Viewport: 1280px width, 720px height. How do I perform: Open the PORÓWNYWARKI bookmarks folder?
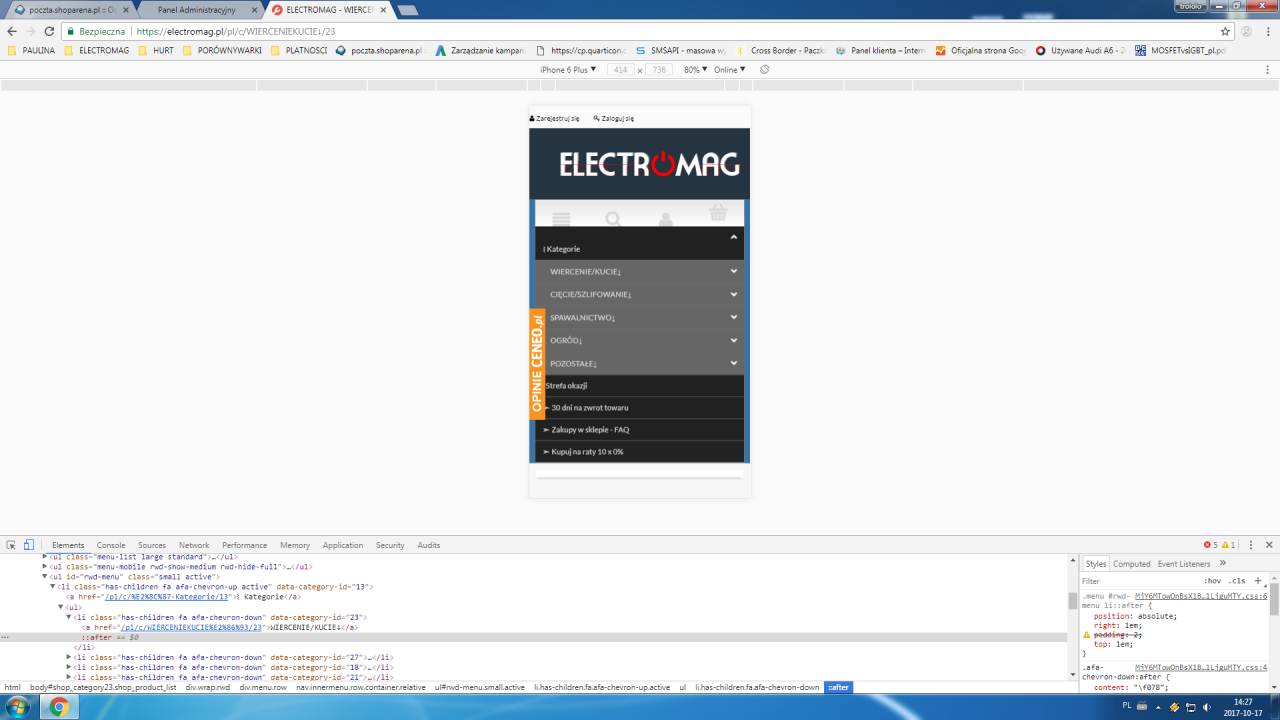(223, 50)
